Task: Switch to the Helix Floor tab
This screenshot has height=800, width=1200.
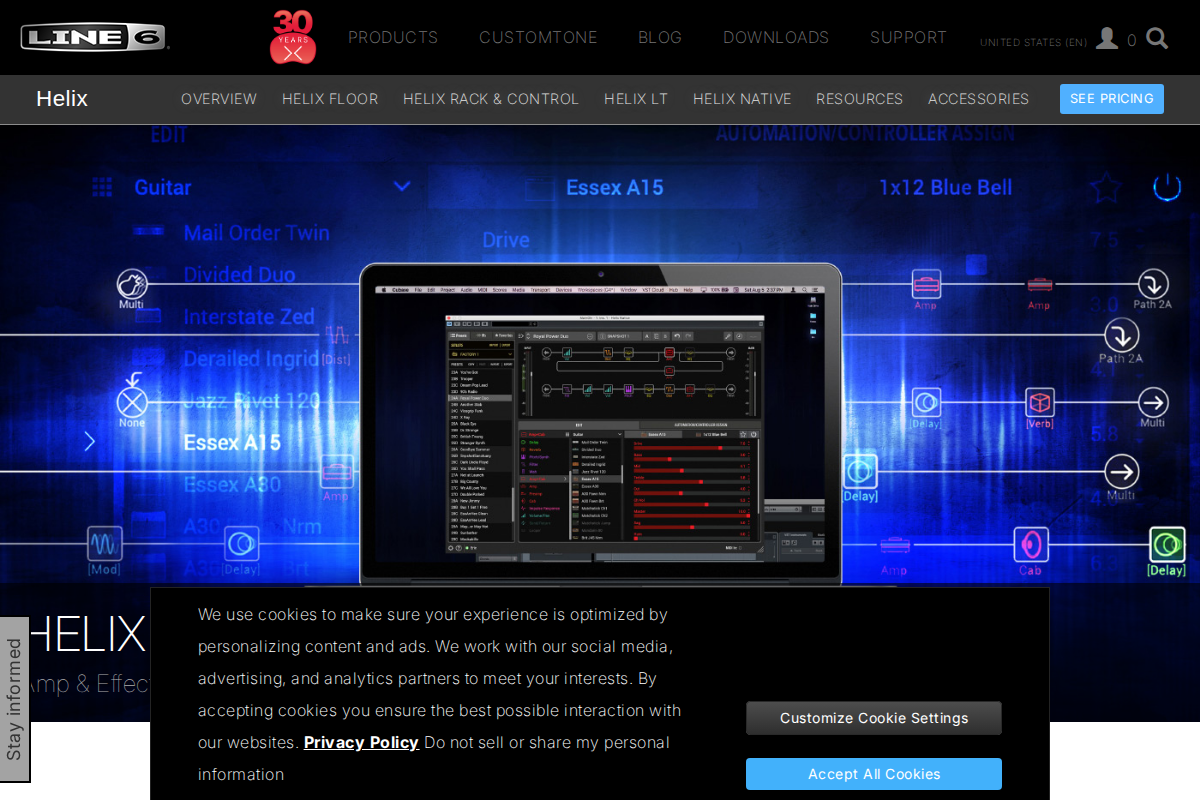Action: pos(330,99)
